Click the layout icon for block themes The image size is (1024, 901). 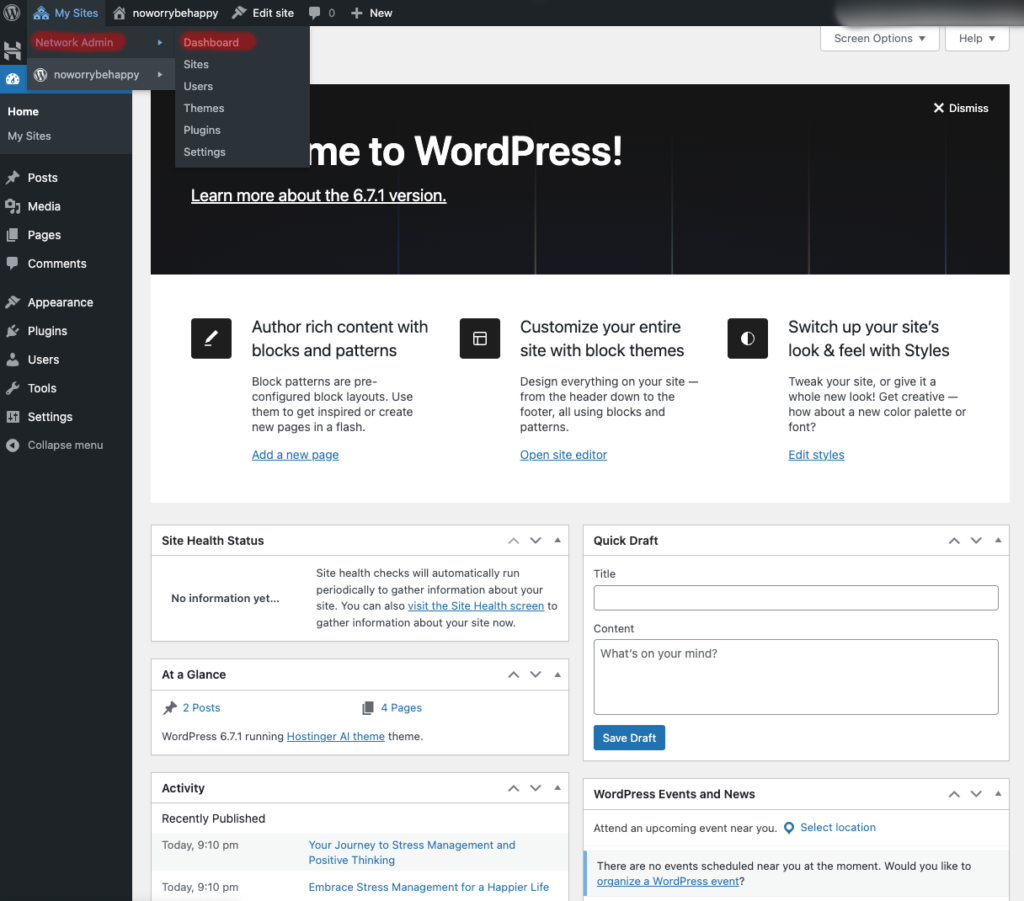480,338
